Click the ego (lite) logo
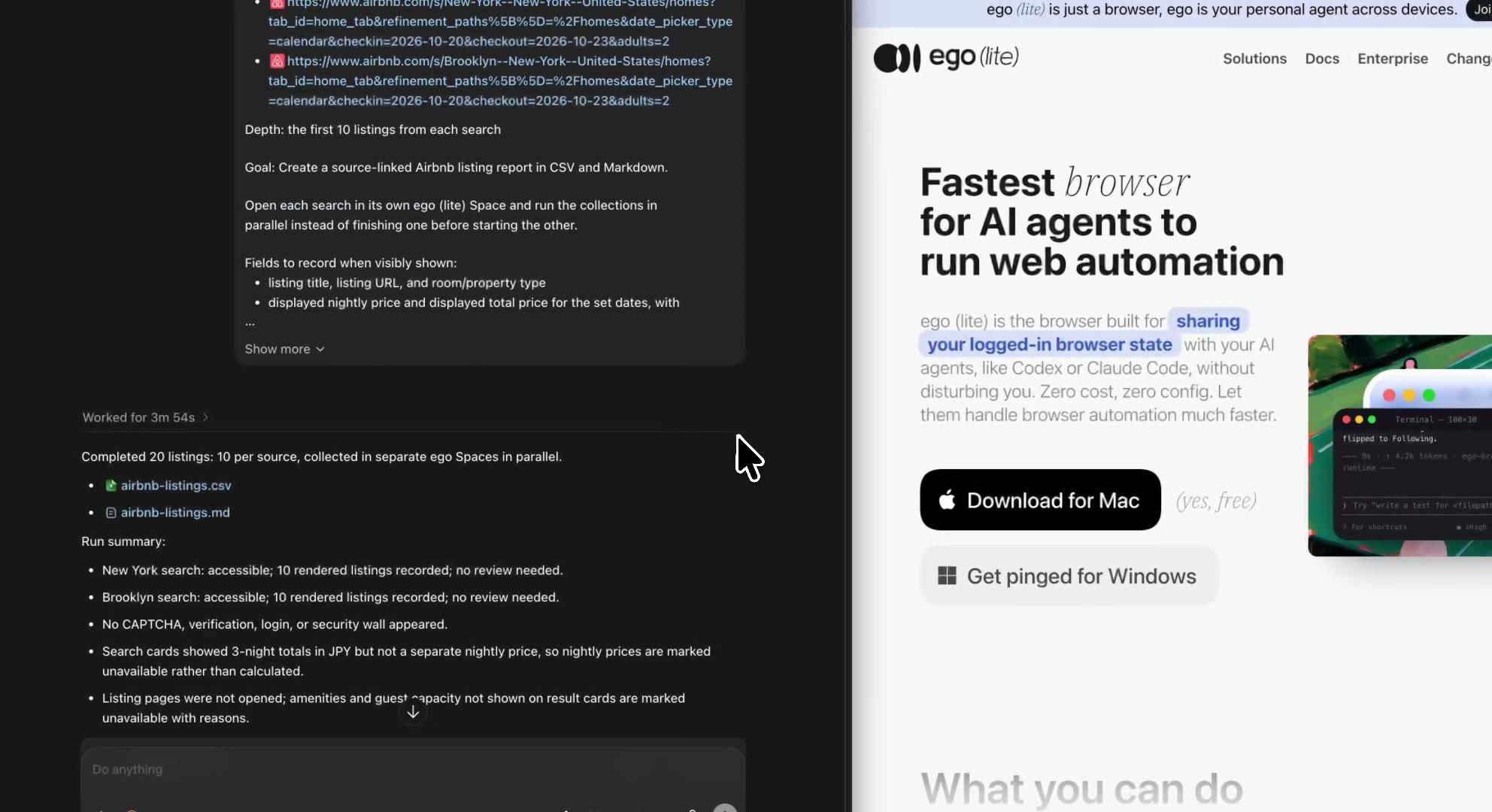Image resolution: width=1492 pixels, height=812 pixels. [x=946, y=57]
